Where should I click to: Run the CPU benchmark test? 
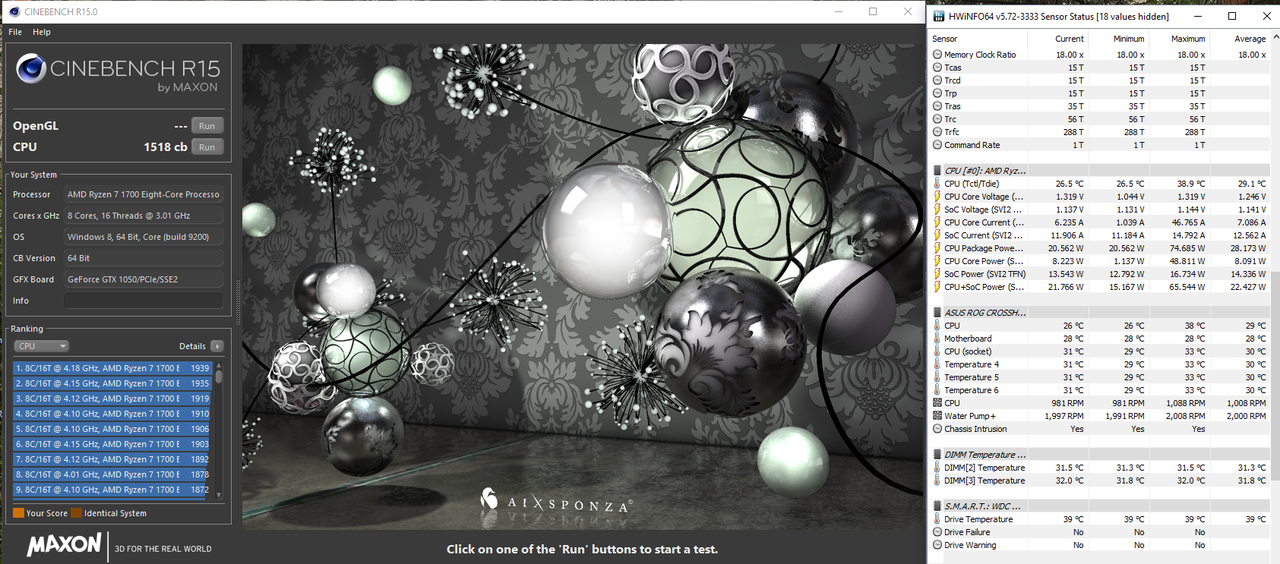(x=207, y=147)
